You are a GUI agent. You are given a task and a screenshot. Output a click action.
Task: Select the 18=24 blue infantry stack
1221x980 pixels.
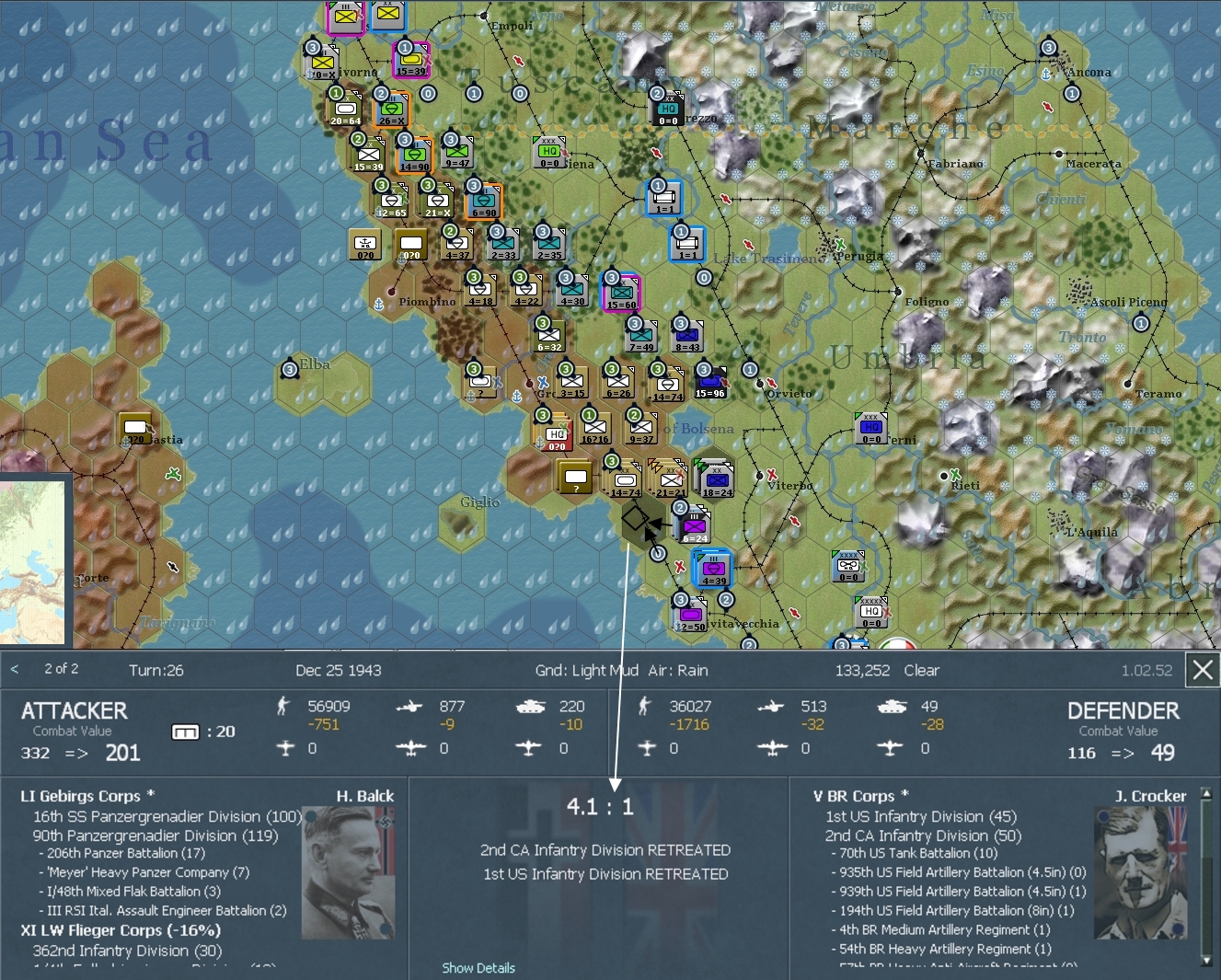point(717,478)
